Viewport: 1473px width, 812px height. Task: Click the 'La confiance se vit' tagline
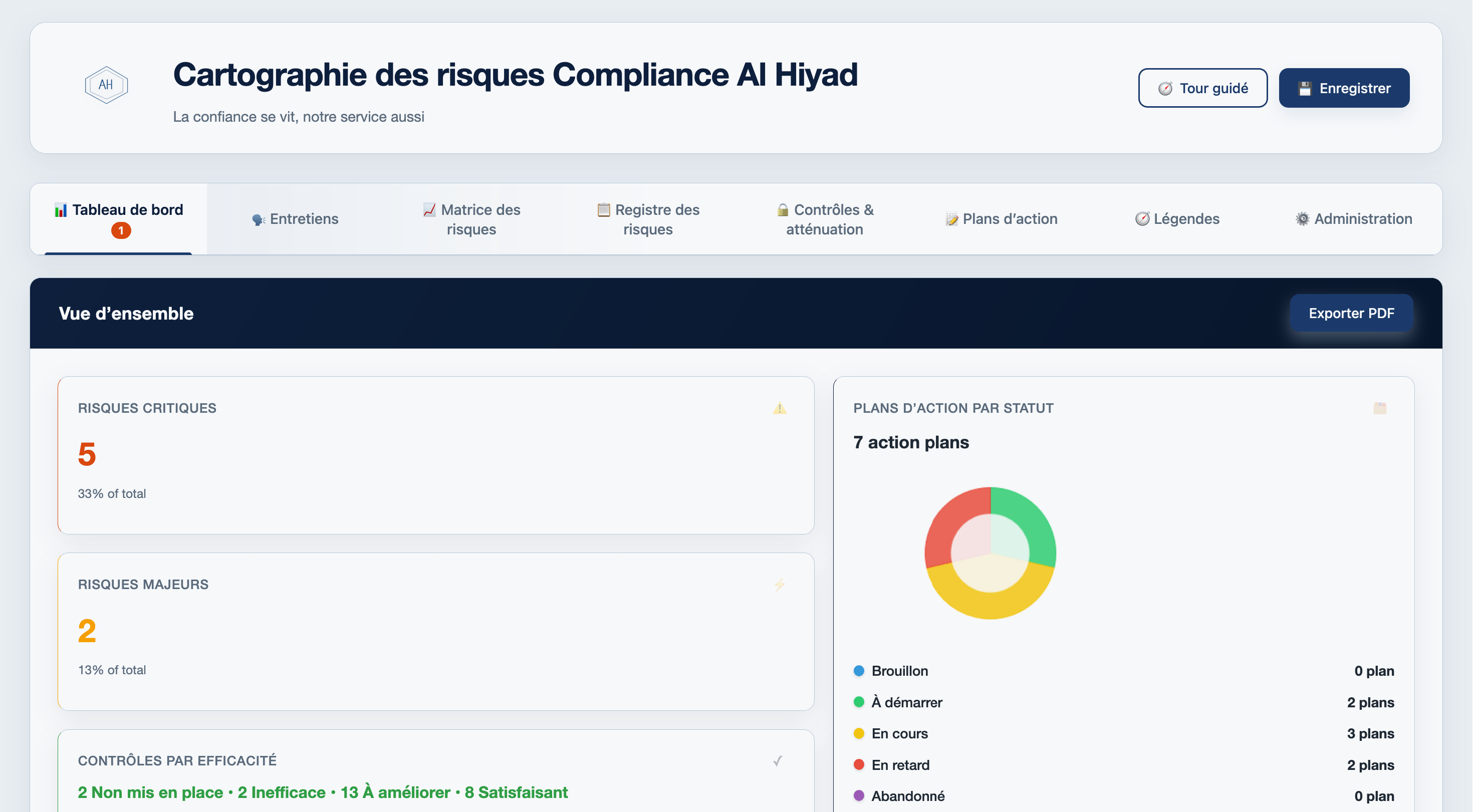point(299,117)
